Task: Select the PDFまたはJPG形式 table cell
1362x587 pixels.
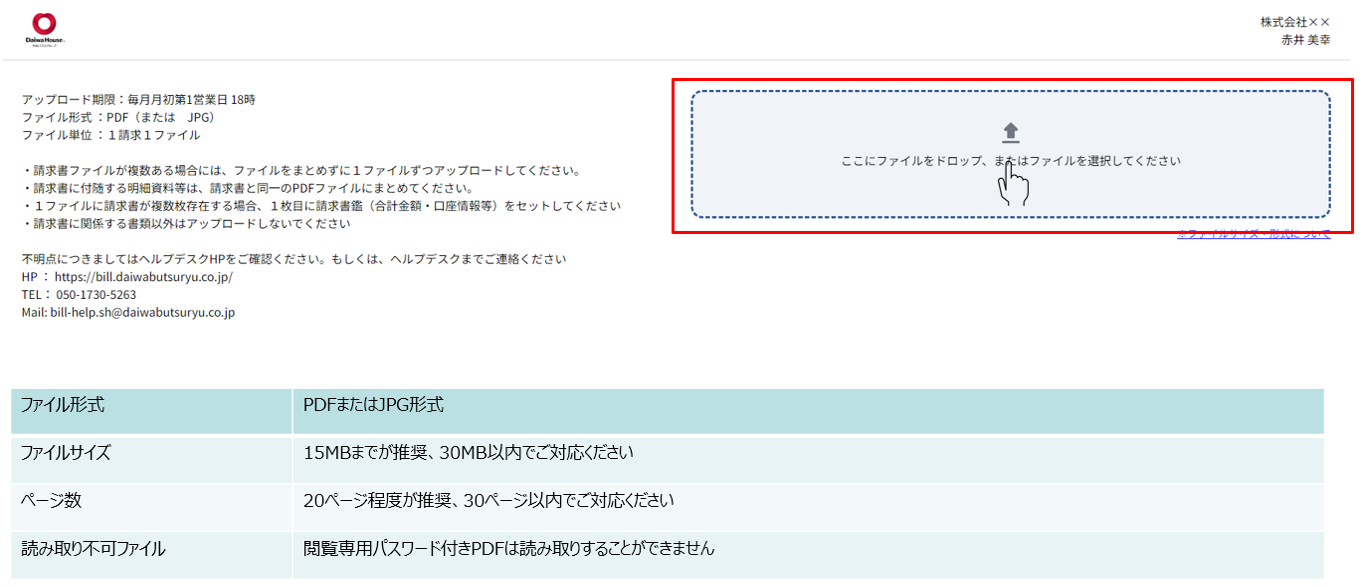Action: tap(373, 406)
